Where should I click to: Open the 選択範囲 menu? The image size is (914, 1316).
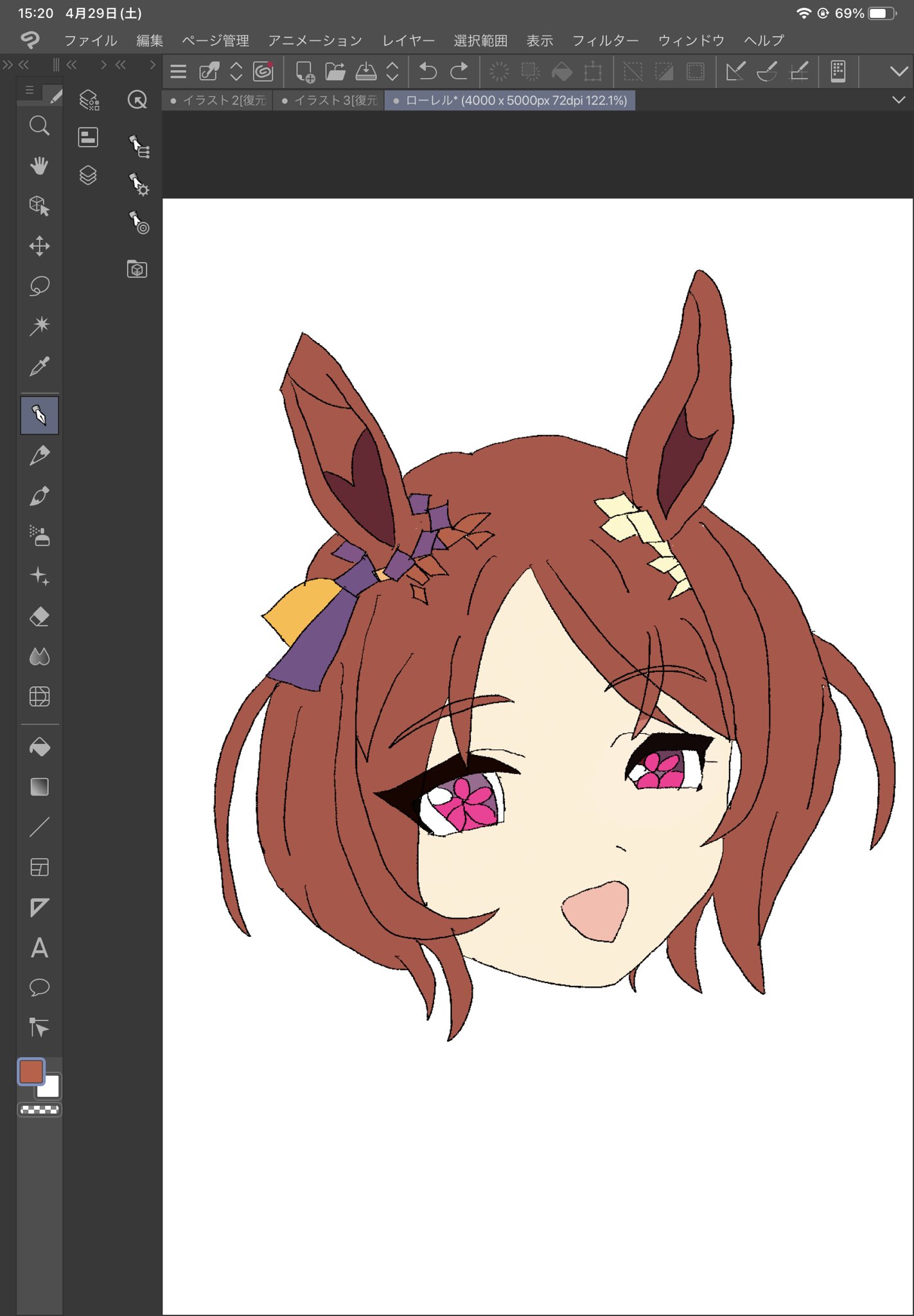(480, 40)
